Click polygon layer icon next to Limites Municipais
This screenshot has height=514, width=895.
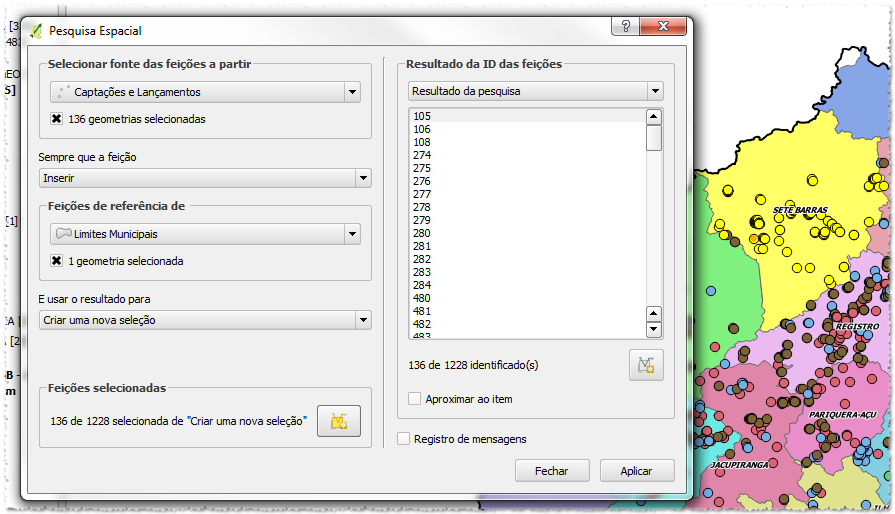[63, 234]
